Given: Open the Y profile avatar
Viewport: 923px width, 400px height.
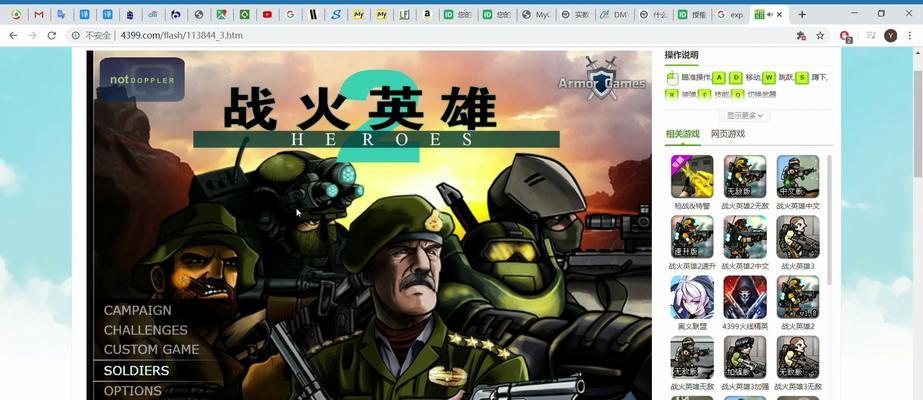Looking at the screenshot, I should (890, 35).
